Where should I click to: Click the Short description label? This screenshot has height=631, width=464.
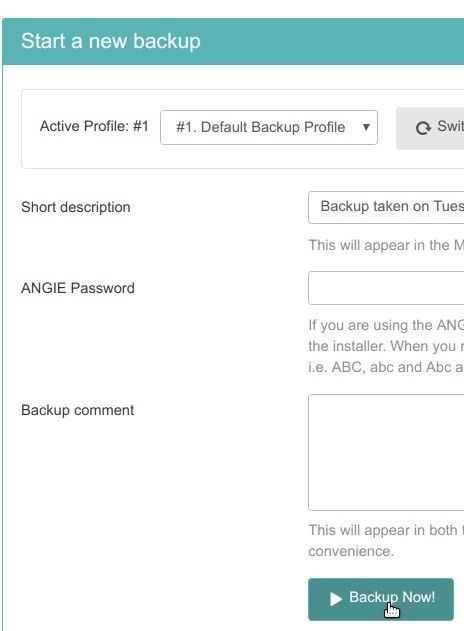tap(76, 207)
